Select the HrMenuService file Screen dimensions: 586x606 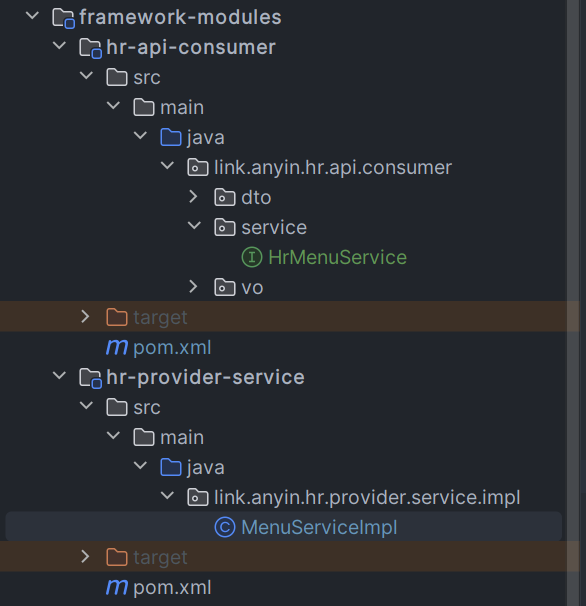[x=337, y=257]
